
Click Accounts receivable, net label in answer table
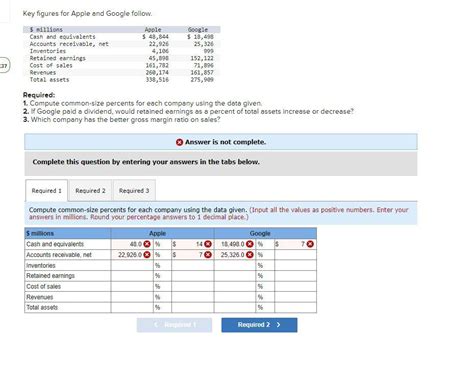point(59,255)
